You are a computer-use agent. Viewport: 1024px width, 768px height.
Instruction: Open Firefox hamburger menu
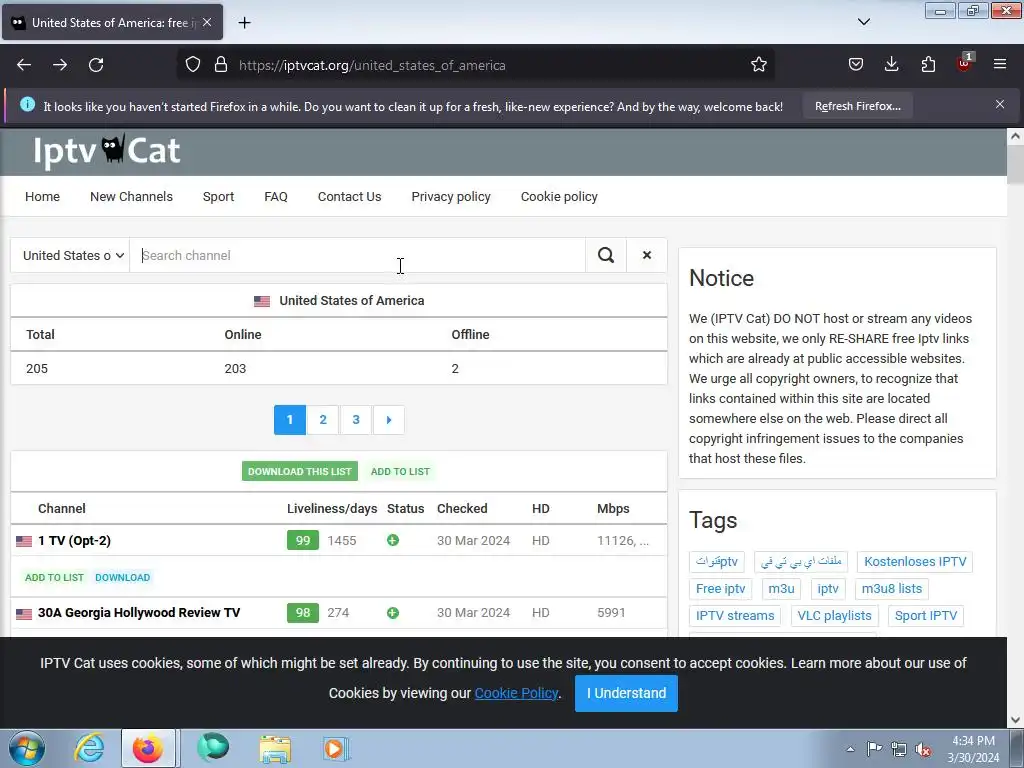point(999,65)
